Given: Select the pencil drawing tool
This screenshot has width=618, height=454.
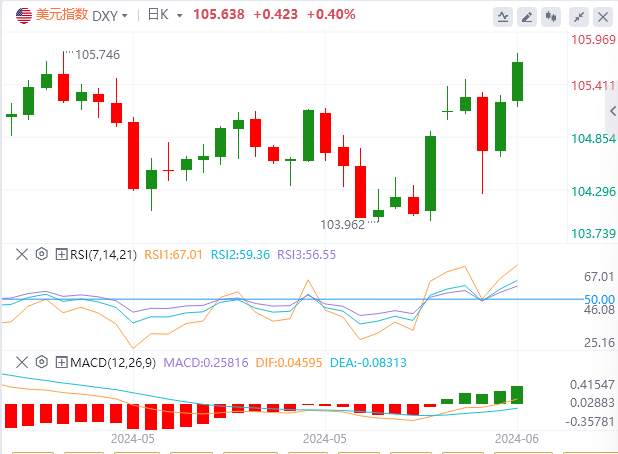Looking at the screenshot, I should click(527, 17).
